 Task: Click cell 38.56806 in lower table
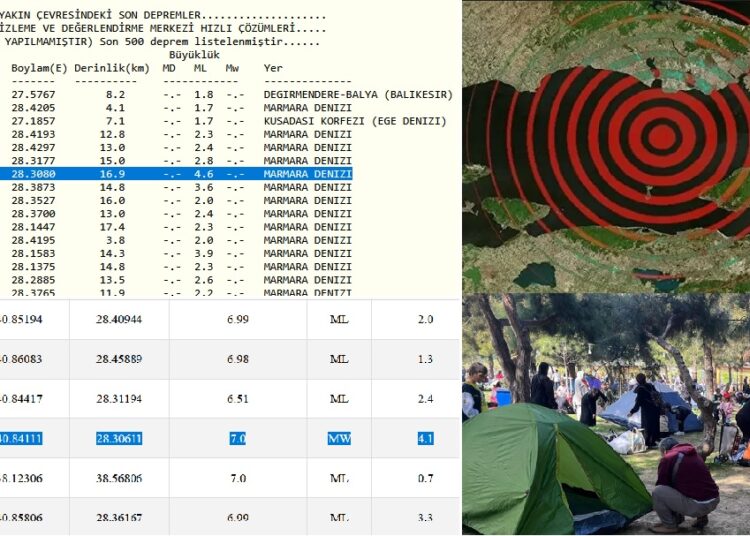[x=119, y=478]
